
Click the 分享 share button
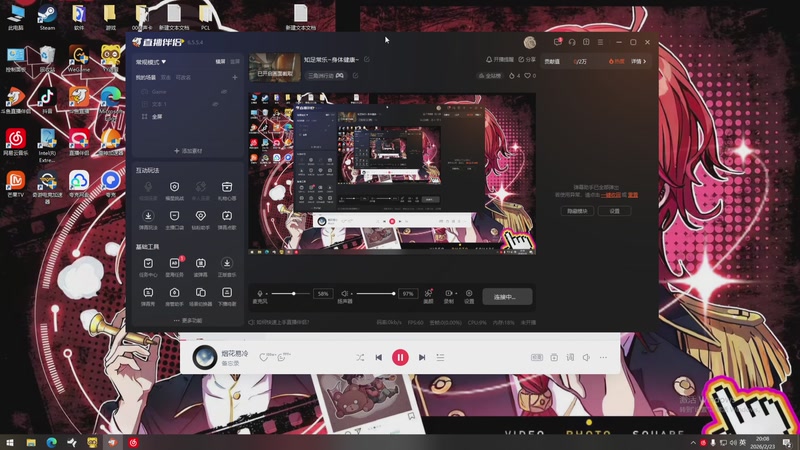pos(527,60)
